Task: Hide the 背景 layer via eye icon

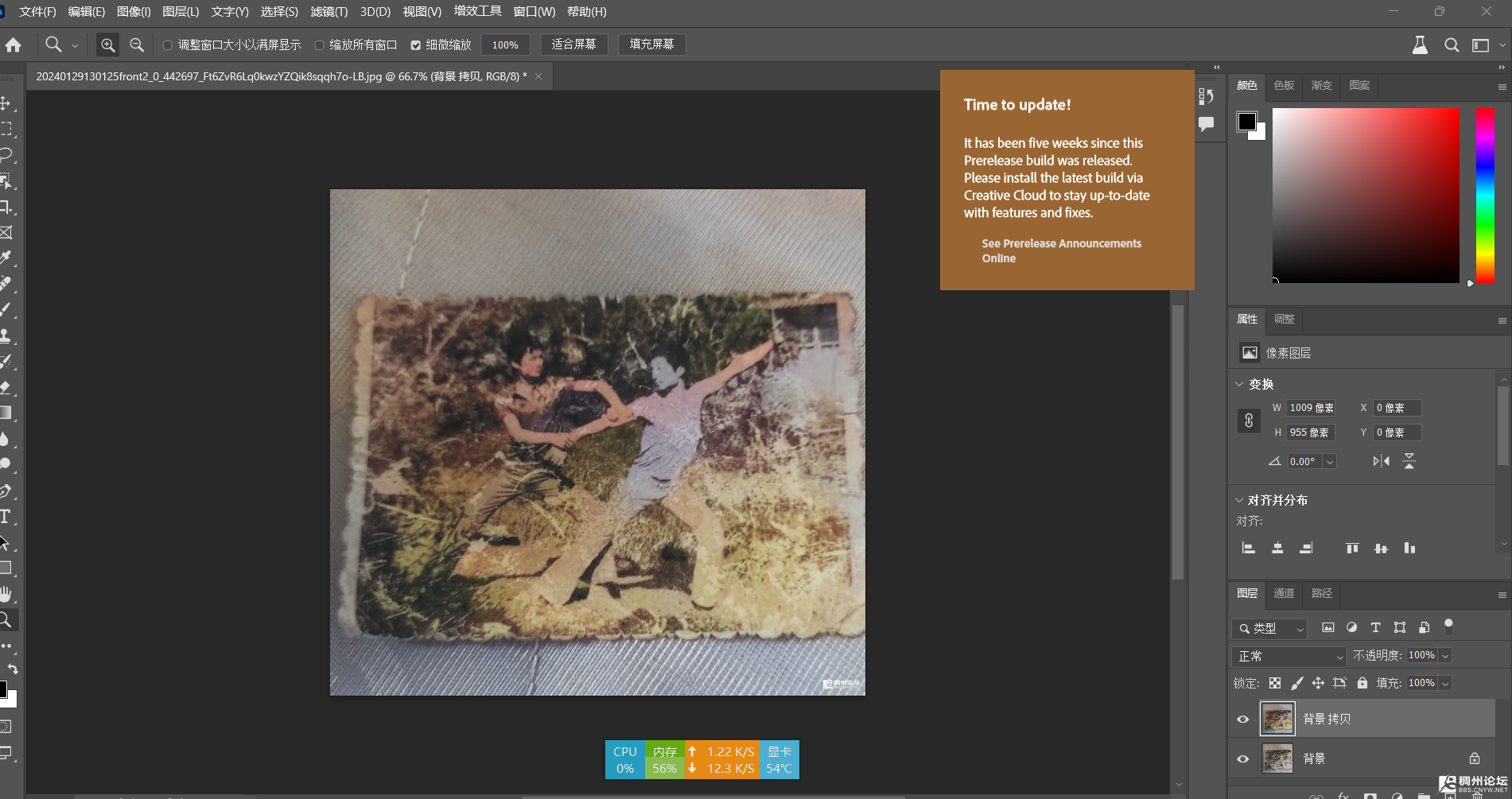Action: tap(1243, 759)
